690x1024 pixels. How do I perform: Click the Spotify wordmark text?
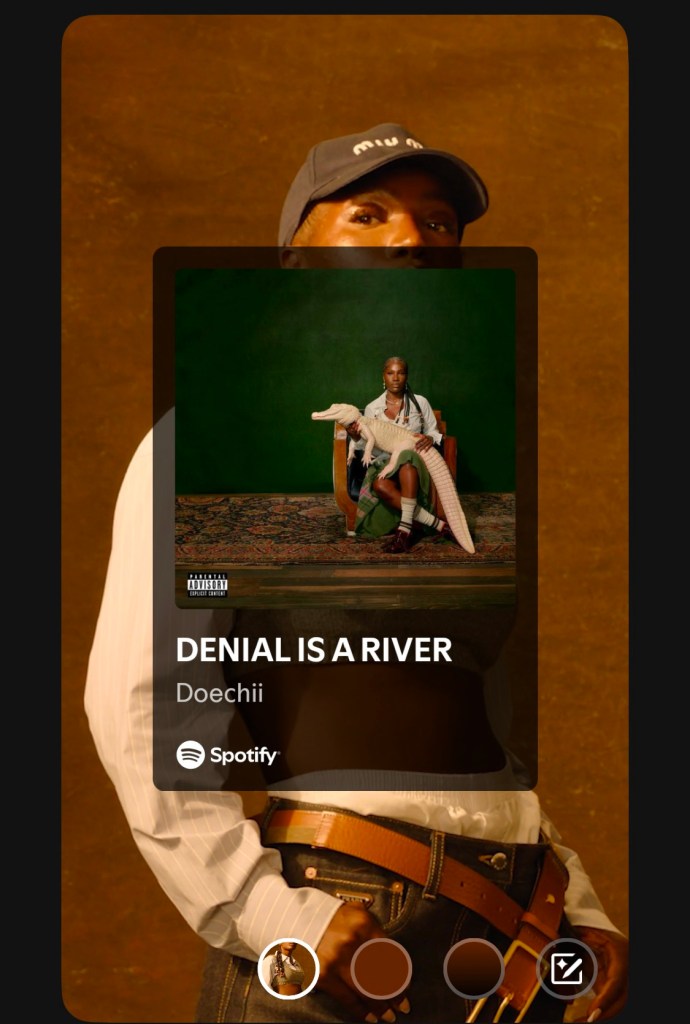tap(244, 756)
